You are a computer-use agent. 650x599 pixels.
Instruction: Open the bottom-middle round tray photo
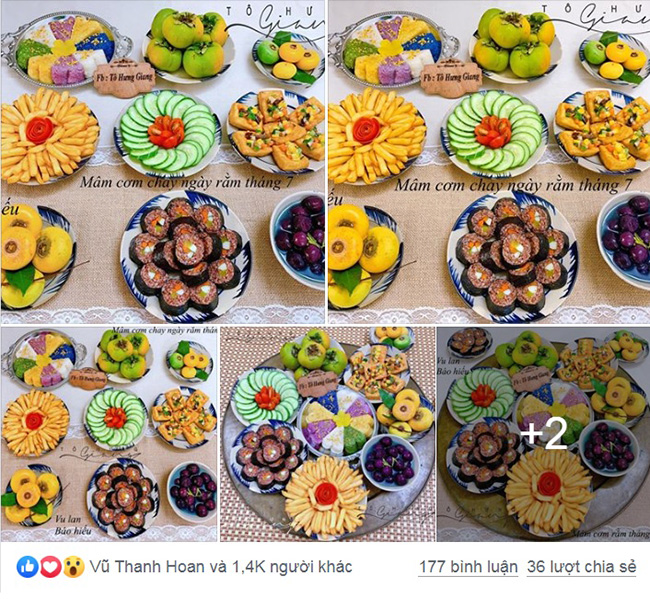click(327, 434)
